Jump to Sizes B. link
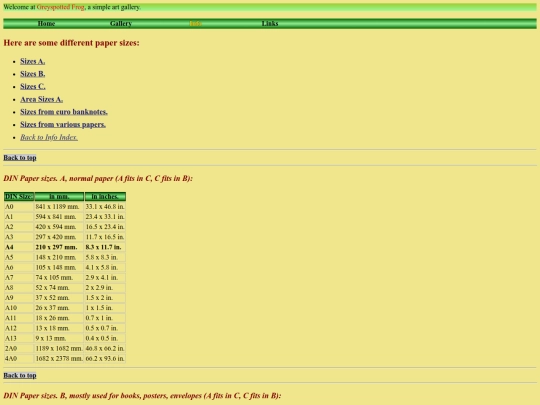 point(32,74)
